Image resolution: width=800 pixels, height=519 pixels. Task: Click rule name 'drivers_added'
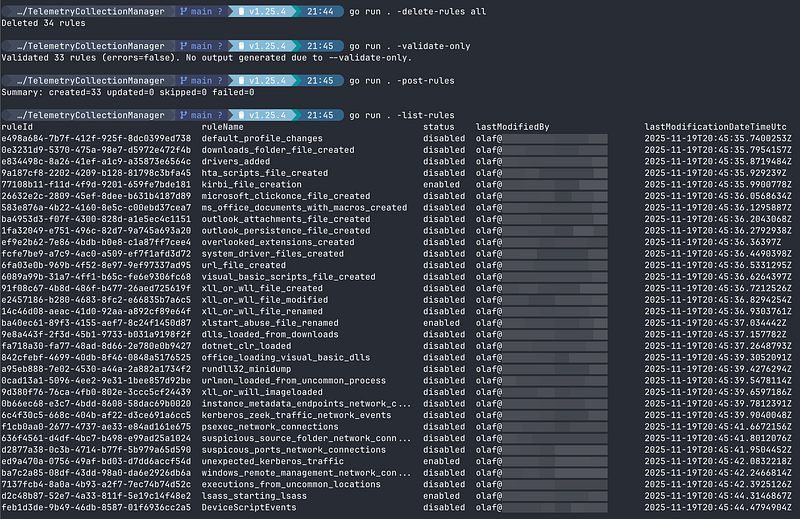[x=236, y=161]
